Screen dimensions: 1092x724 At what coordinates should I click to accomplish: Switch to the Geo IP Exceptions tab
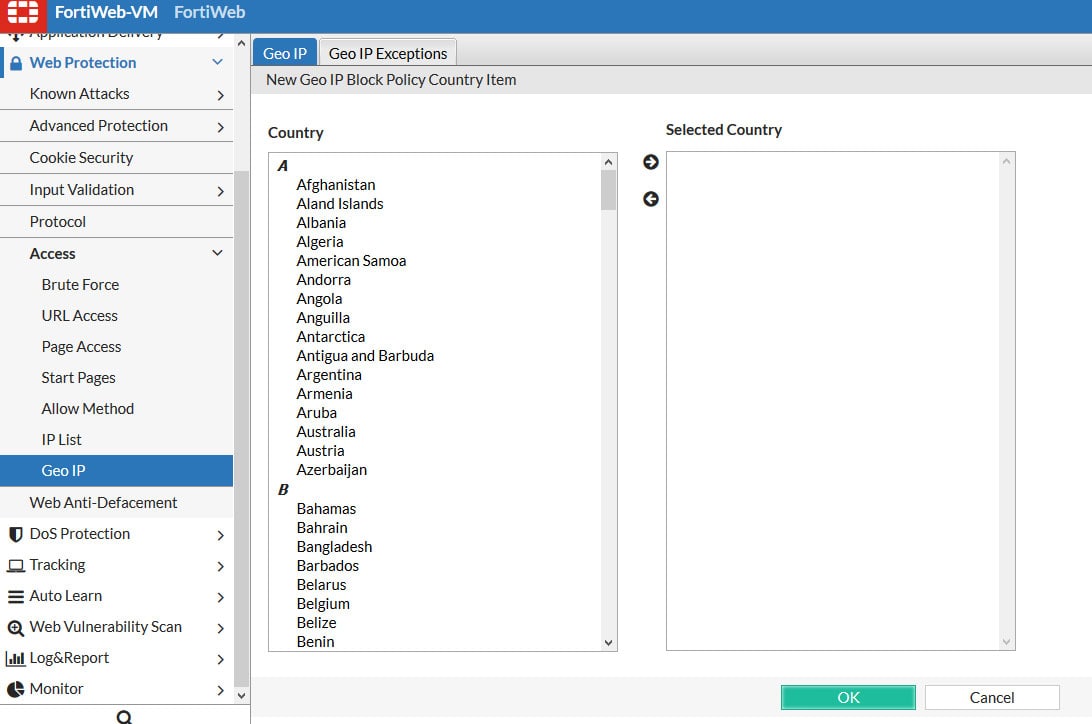[387, 51]
